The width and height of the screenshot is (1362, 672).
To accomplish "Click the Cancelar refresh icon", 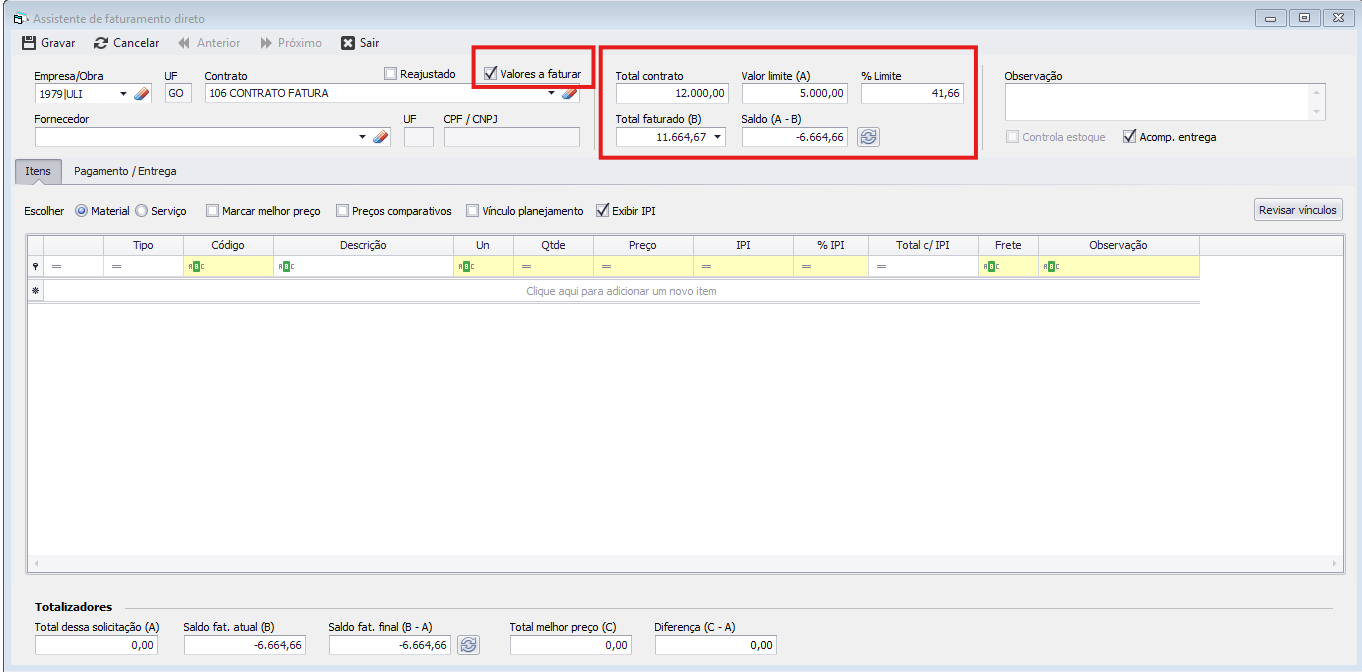I will coord(101,43).
